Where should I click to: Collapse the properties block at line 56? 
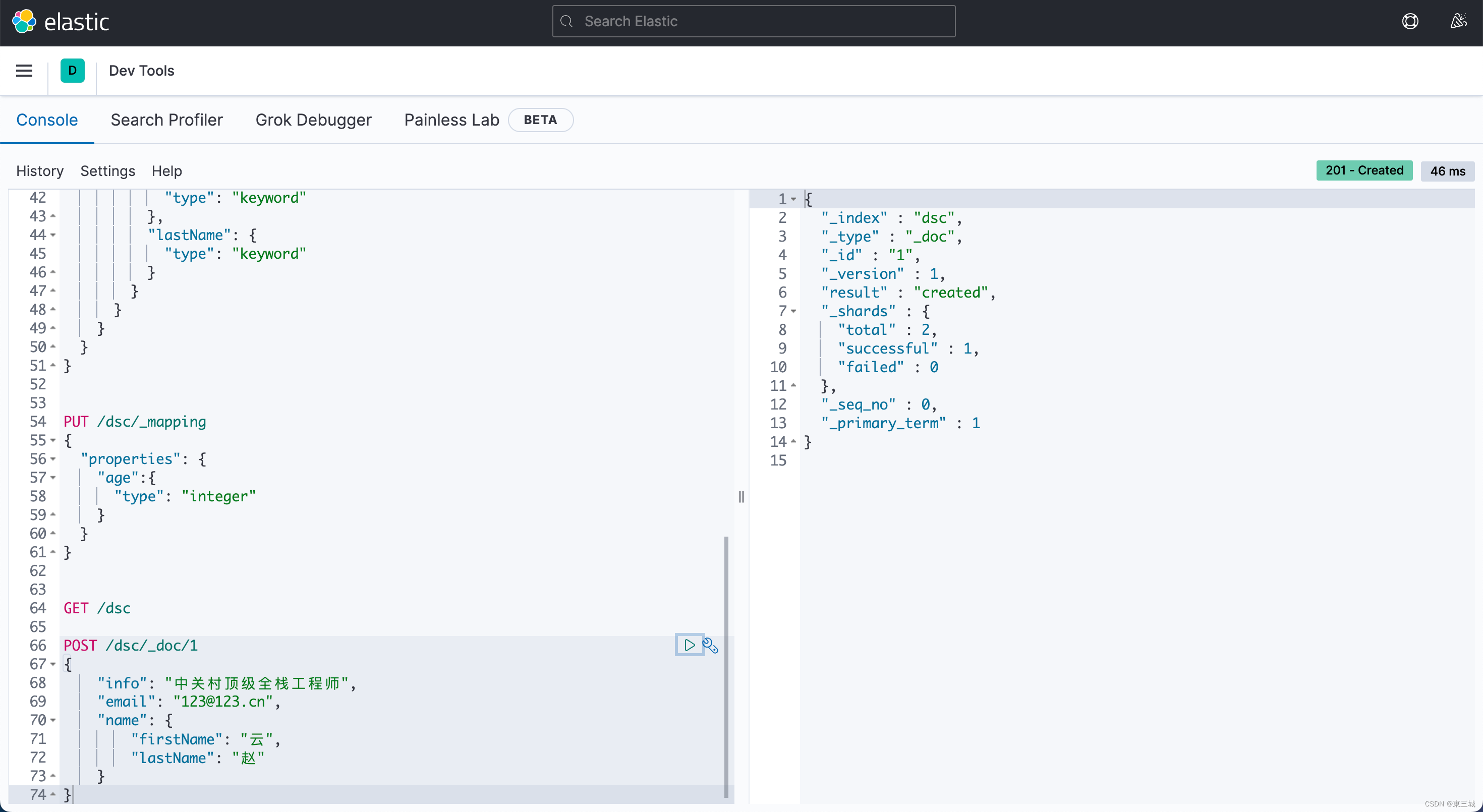pos(53,459)
